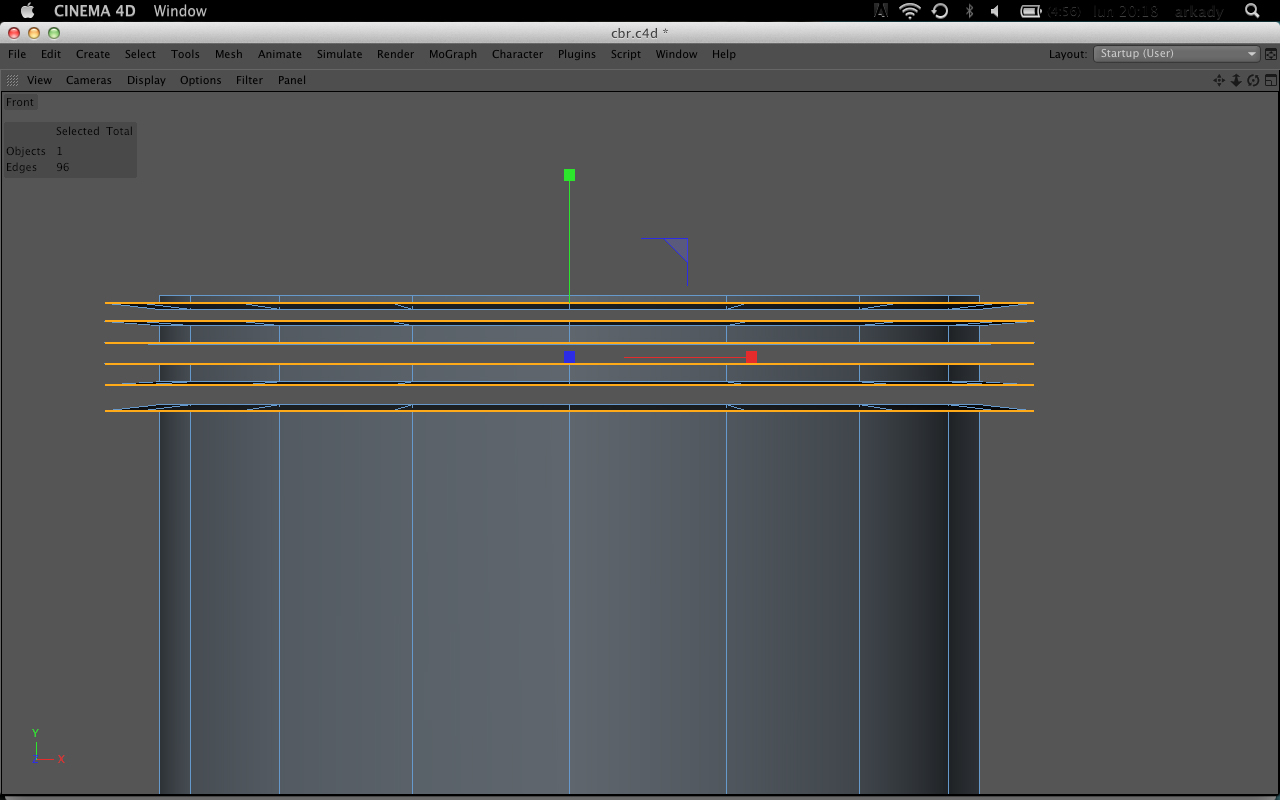Click the viewport rotate camera icon
1280x800 pixels.
(1253, 80)
